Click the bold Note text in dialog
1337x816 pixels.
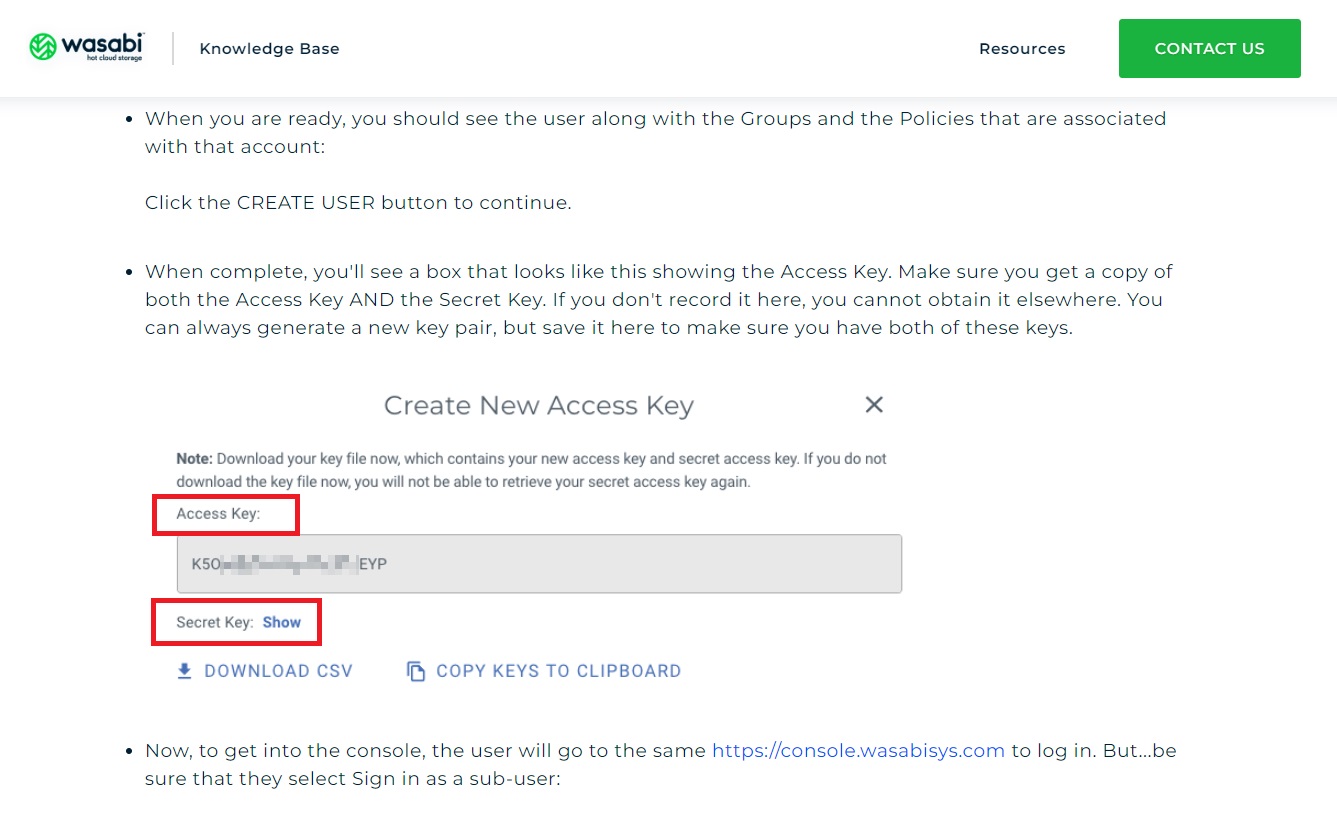click(195, 459)
